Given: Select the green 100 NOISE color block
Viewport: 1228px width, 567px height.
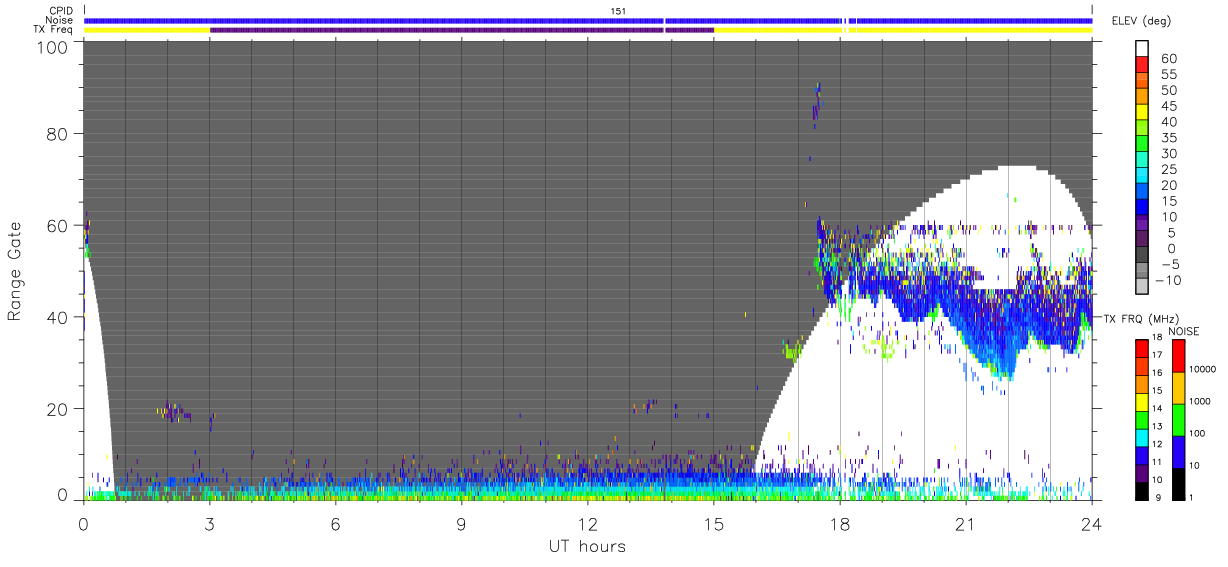Looking at the screenshot, I should click(x=1179, y=420).
